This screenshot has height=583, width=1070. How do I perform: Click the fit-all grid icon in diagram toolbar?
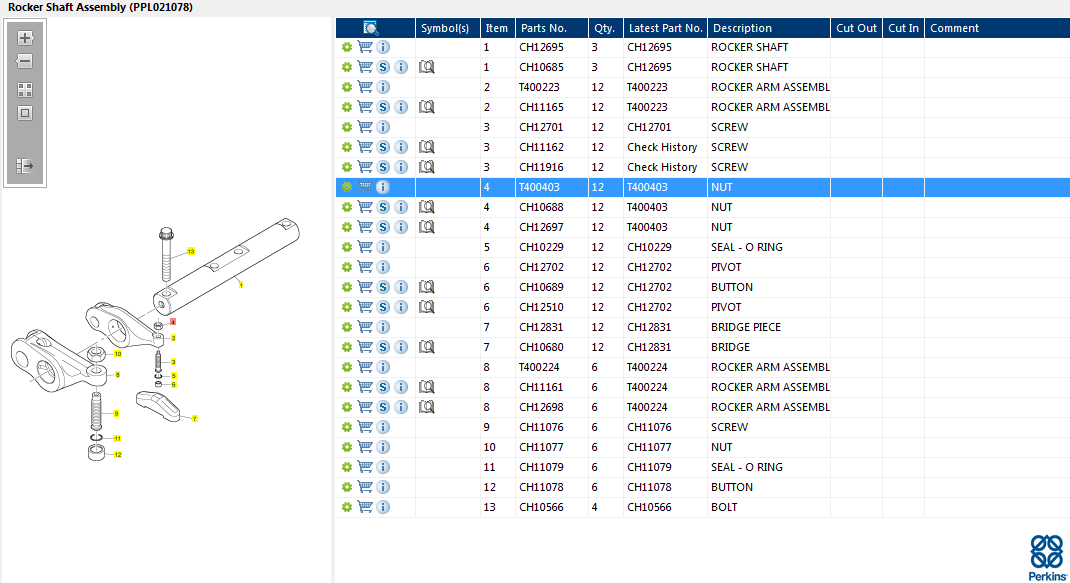click(25, 90)
